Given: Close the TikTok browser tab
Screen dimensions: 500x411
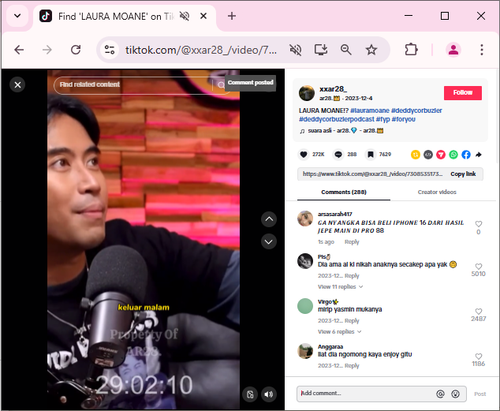Looking at the screenshot, I should pos(203,16).
